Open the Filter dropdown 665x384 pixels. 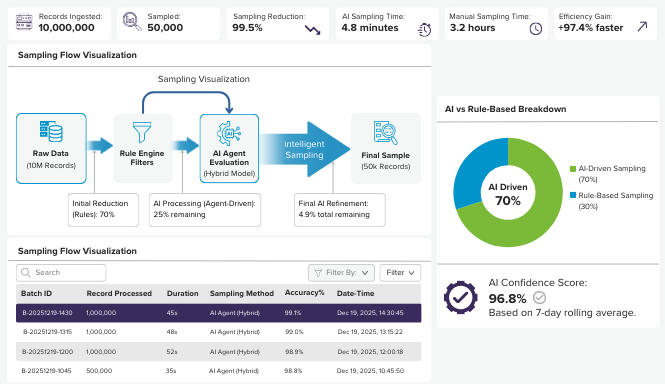[x=400, y=273]
